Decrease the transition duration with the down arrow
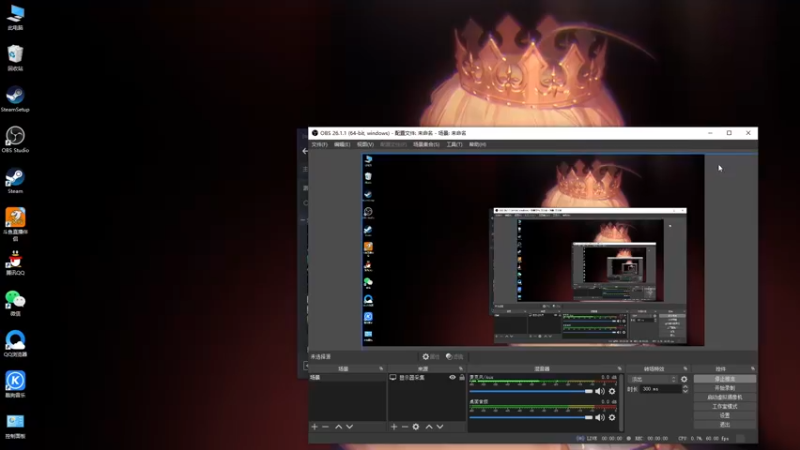 685,391
